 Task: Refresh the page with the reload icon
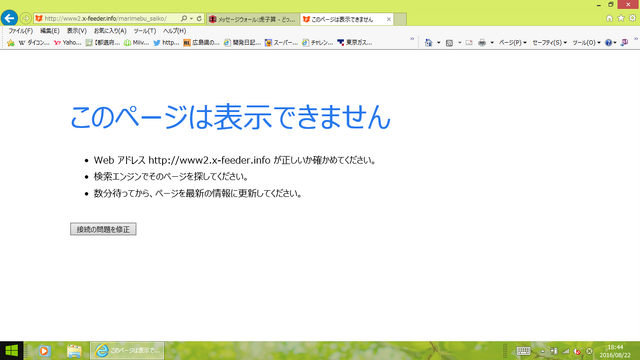(199, 18)
